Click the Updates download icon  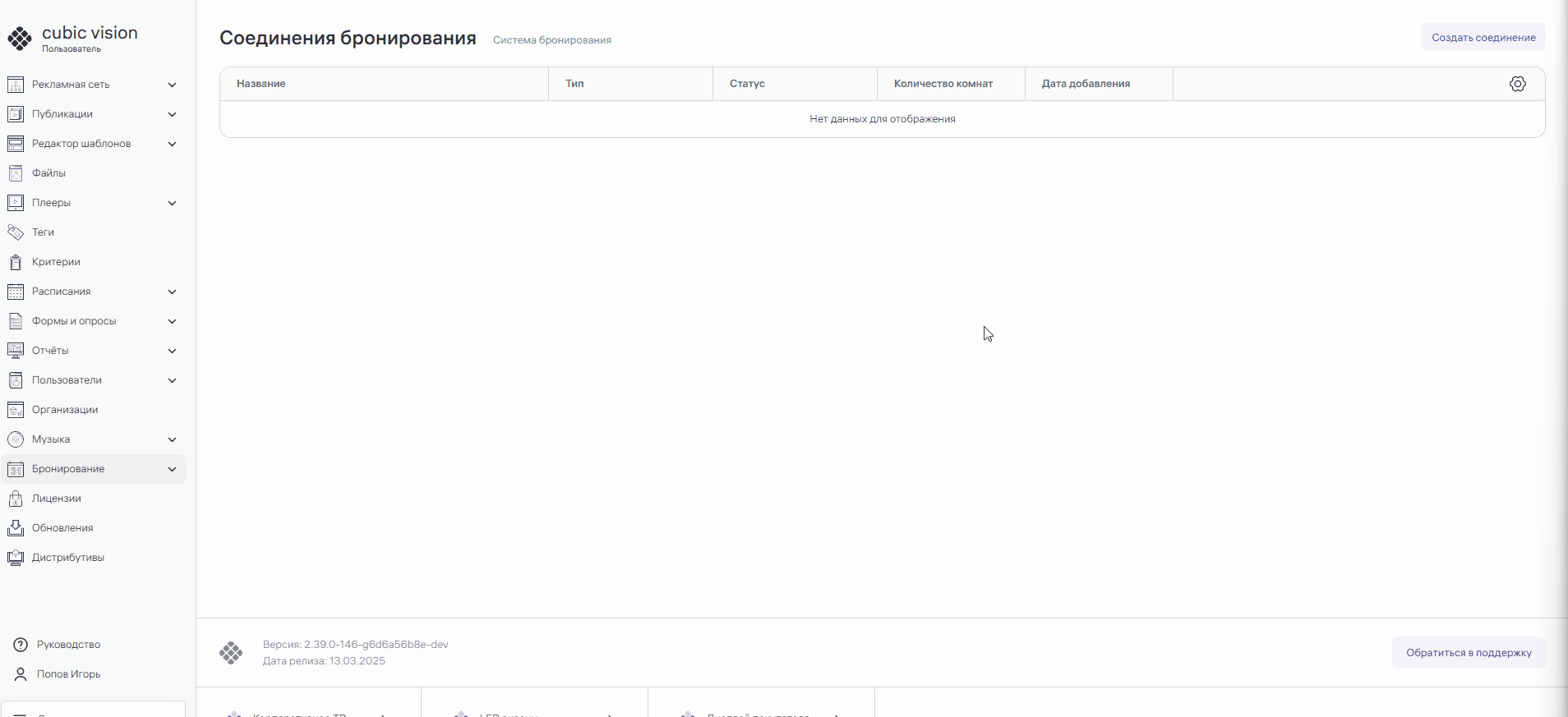click(16, 528)
